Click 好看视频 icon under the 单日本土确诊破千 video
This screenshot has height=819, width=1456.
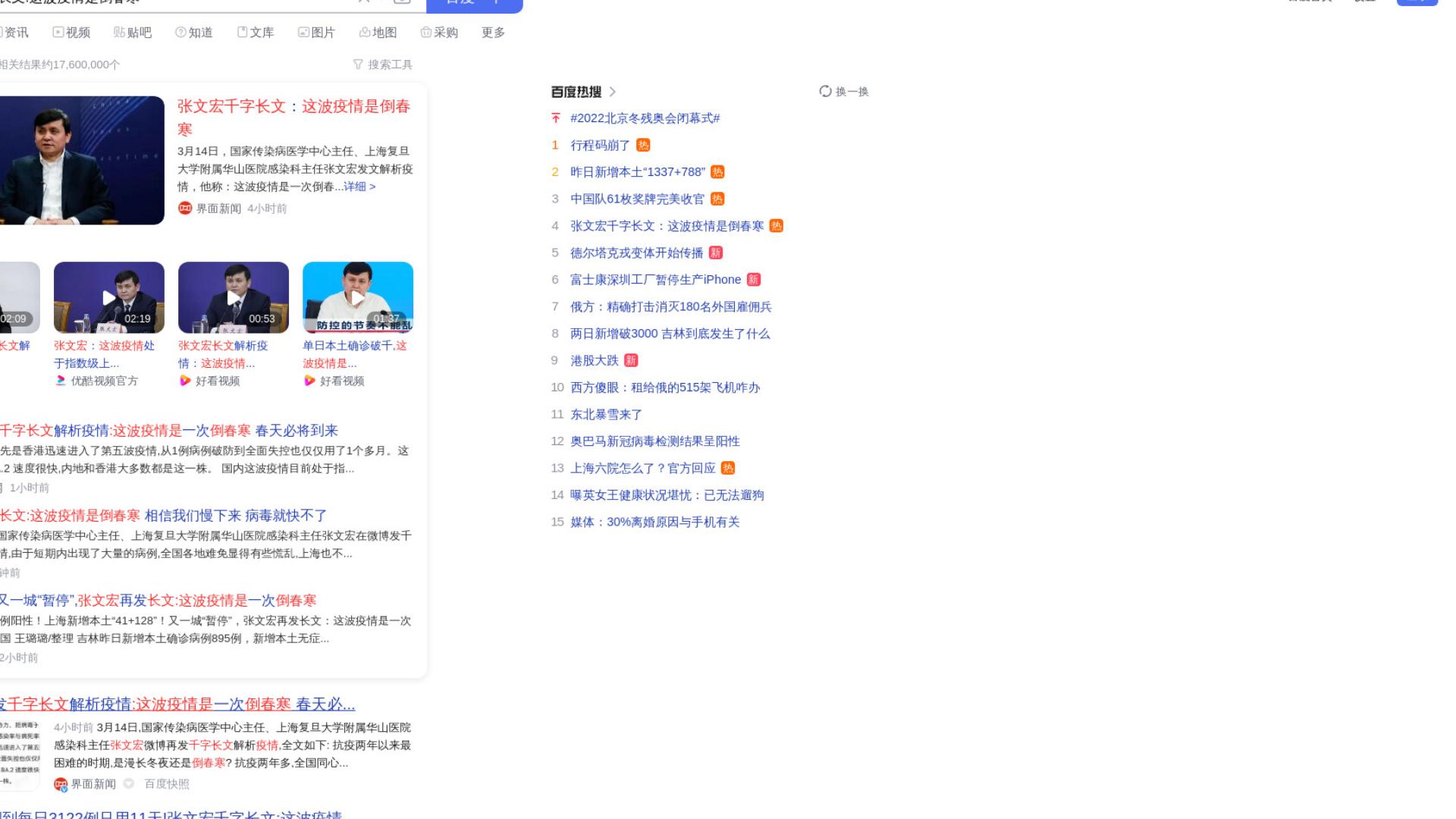coord(309,381)
